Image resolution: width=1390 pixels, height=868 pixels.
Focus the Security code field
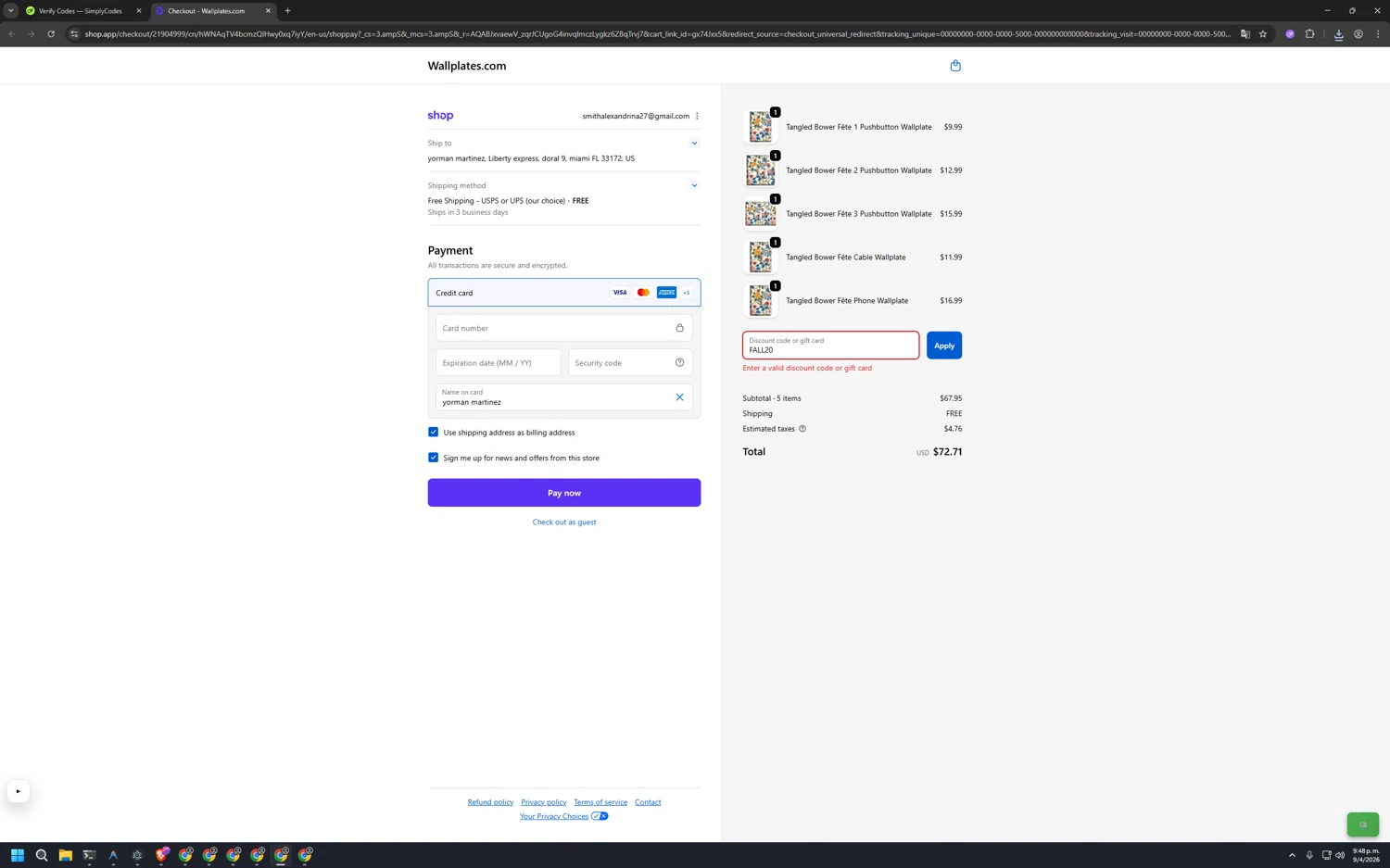(x=630, y=362)
